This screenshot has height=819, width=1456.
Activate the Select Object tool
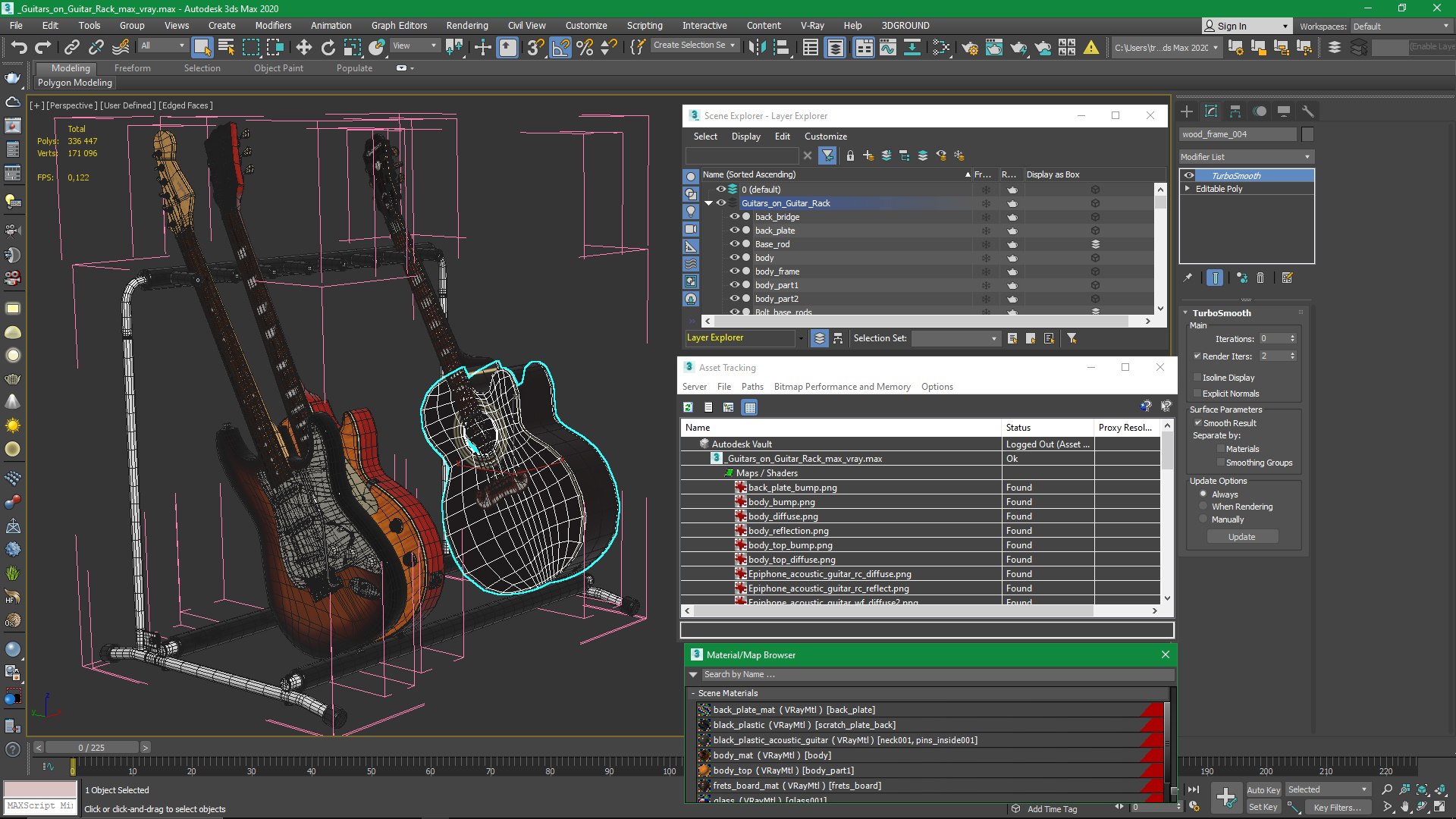click(x=202, y=47)
